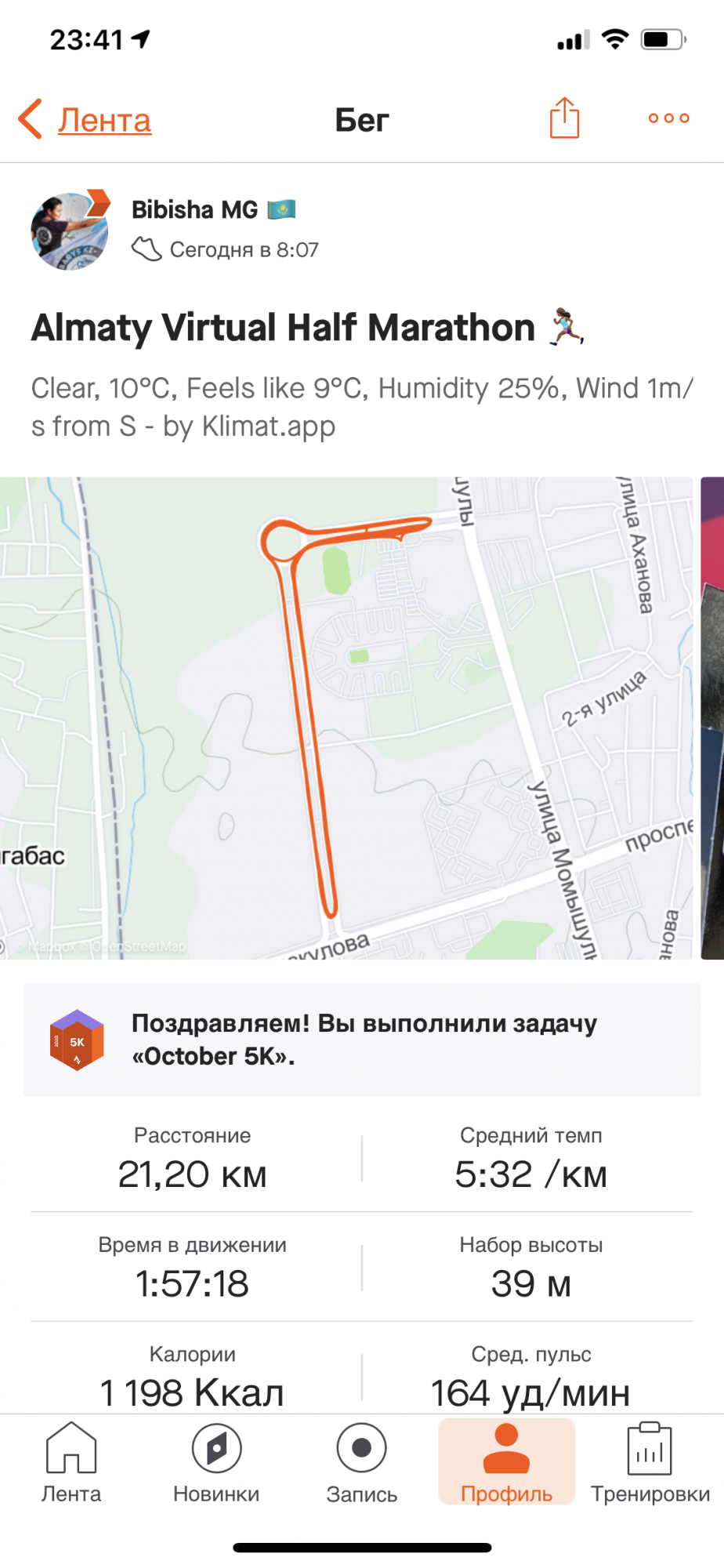
Task: Tap the share icon in header
Action: click(564, 118)
